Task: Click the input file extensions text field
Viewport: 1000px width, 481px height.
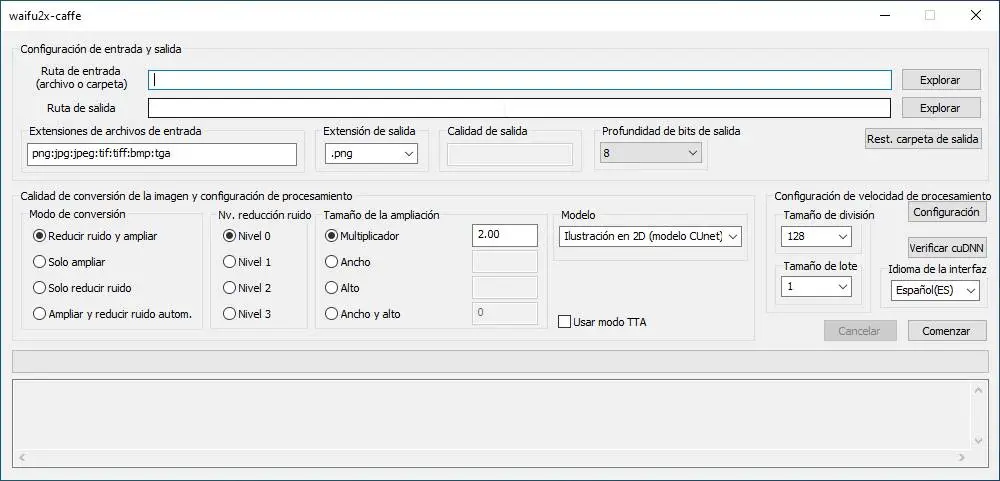Action: point(163,154)
